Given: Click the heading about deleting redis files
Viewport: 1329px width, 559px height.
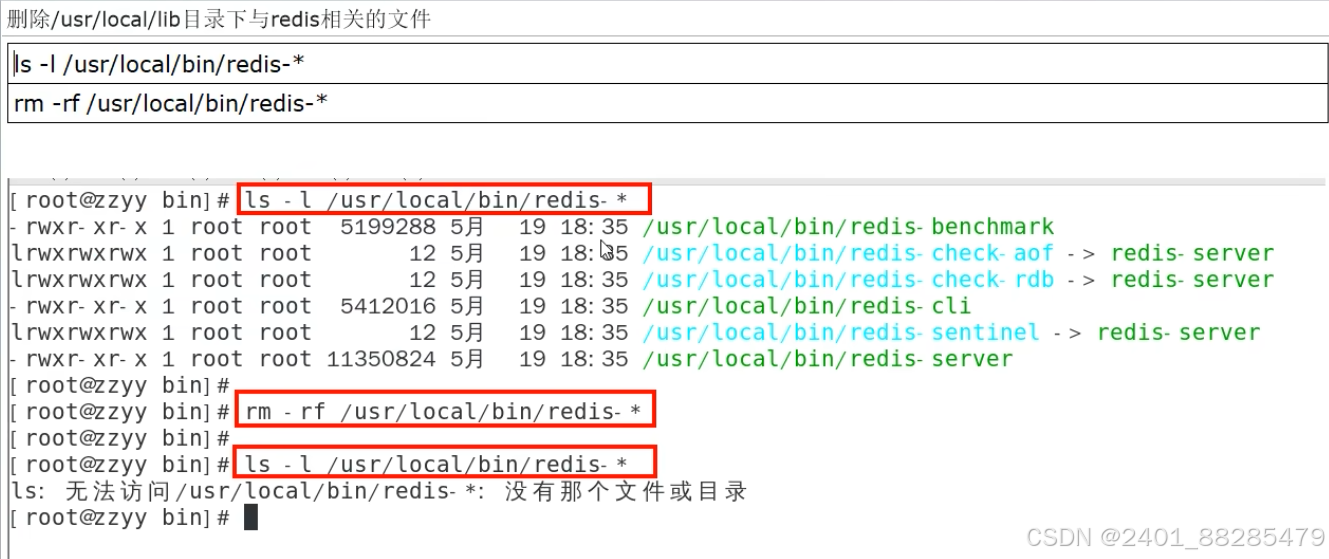Looking at the screenshot, I should click(x=219, y=19).
